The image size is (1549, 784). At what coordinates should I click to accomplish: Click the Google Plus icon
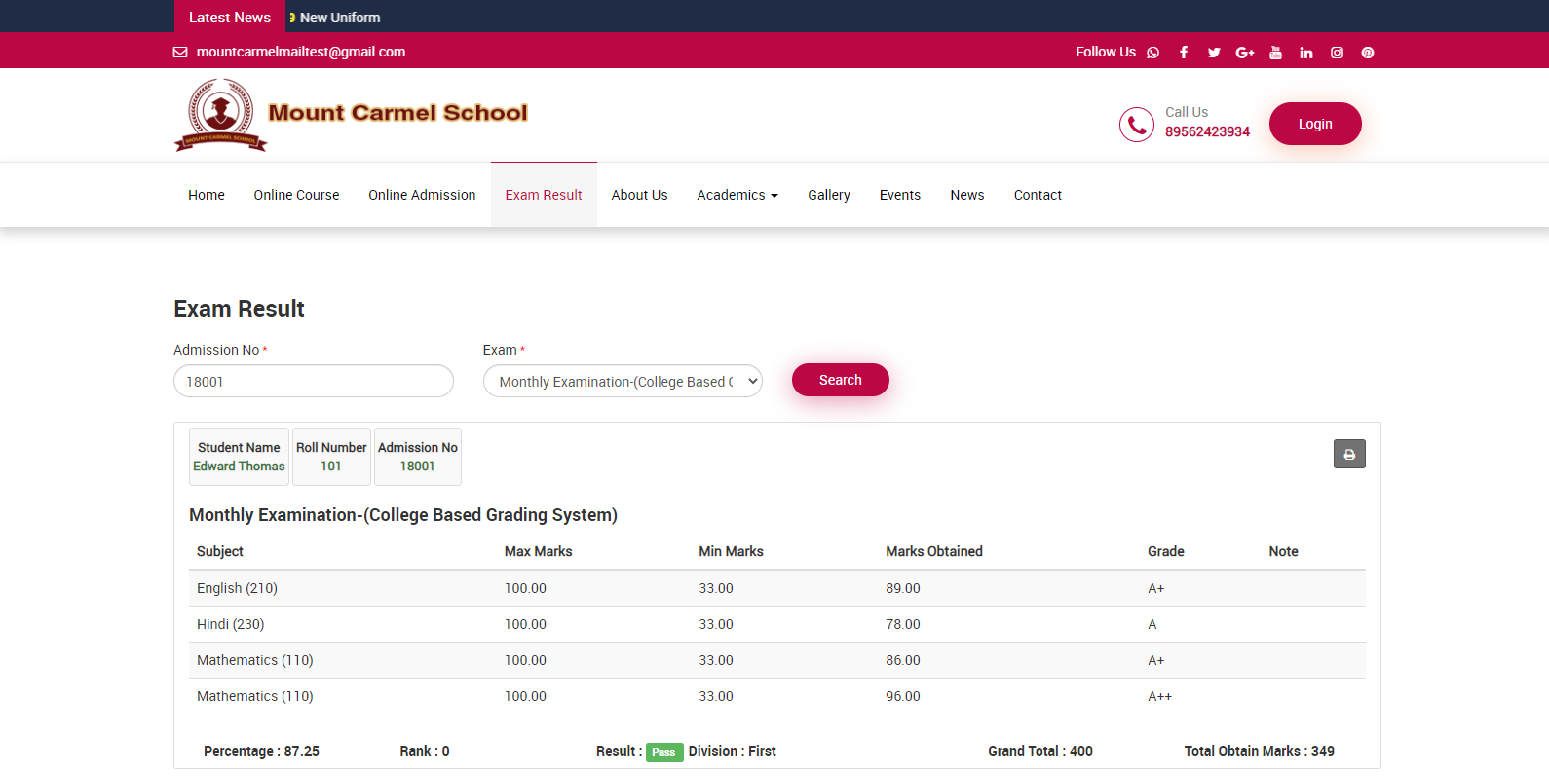1245,53
